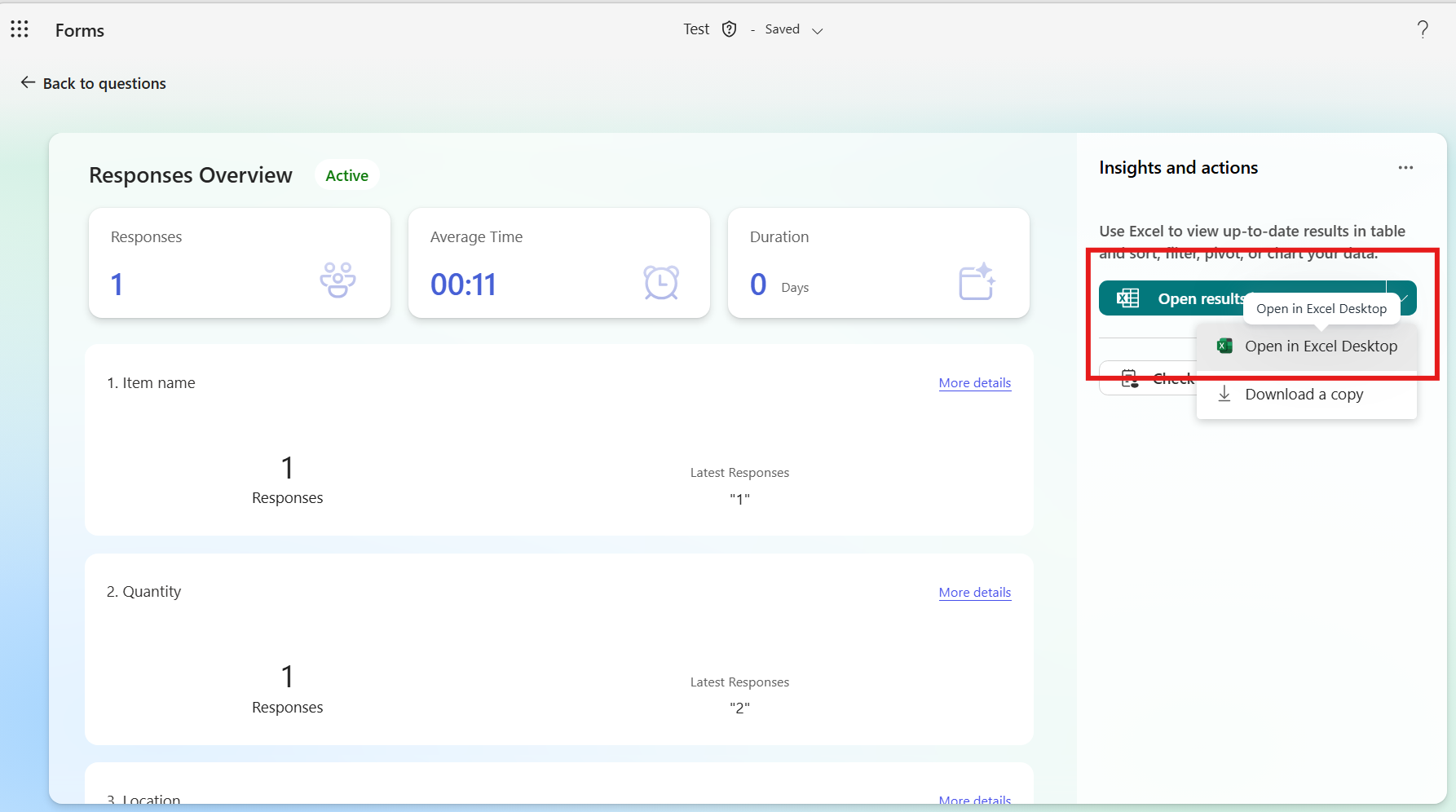Screen dimensions: 1456x812
Task: Go back to questions
Action: [x=93, y=83]
